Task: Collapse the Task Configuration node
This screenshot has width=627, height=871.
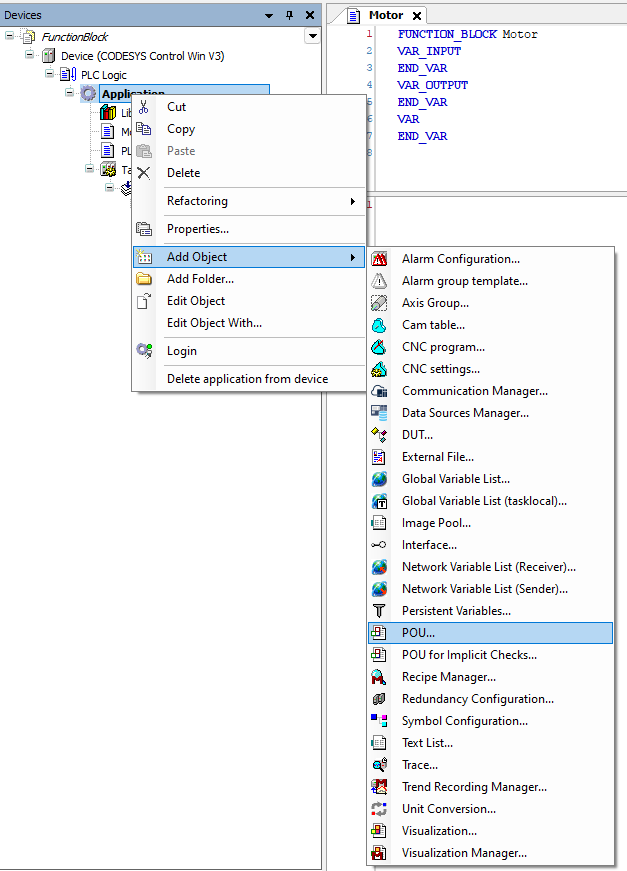Action: coord(89,168)
